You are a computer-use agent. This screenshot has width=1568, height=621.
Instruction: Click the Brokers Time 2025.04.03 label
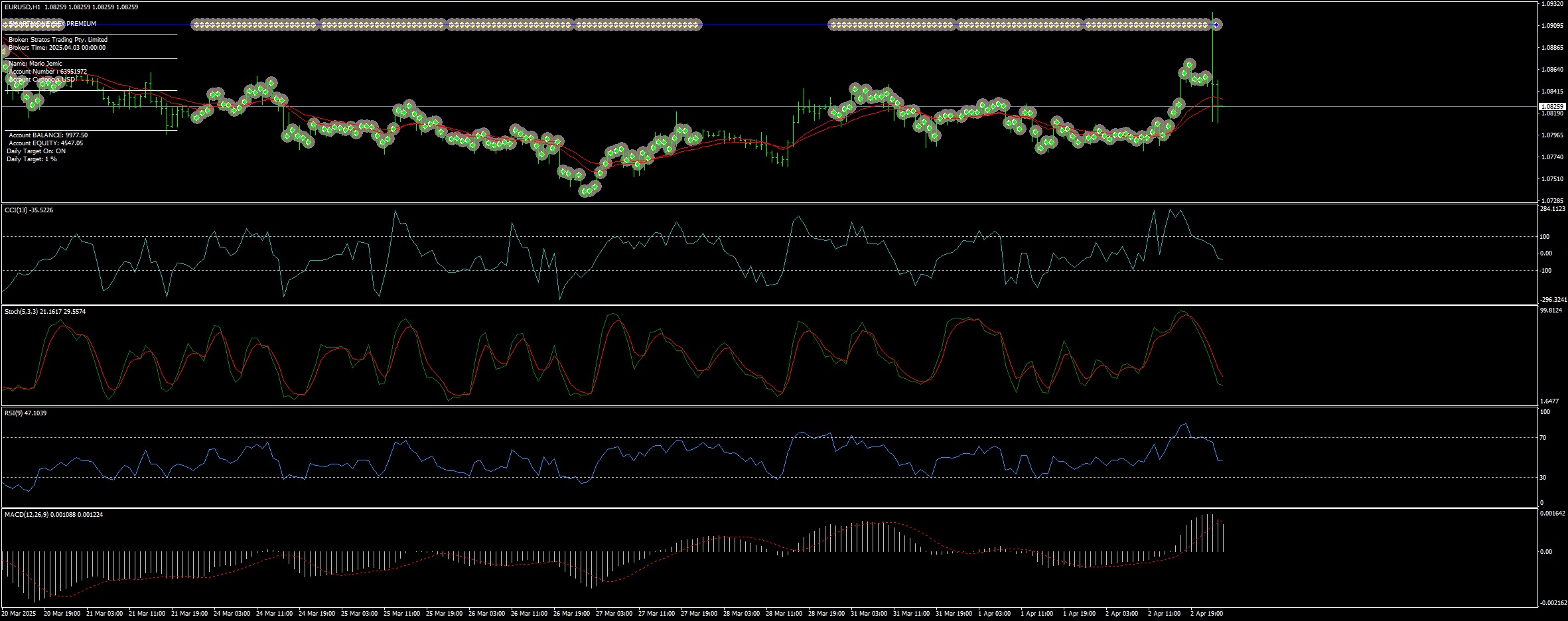pyautogui.click(x=57, y=48)
